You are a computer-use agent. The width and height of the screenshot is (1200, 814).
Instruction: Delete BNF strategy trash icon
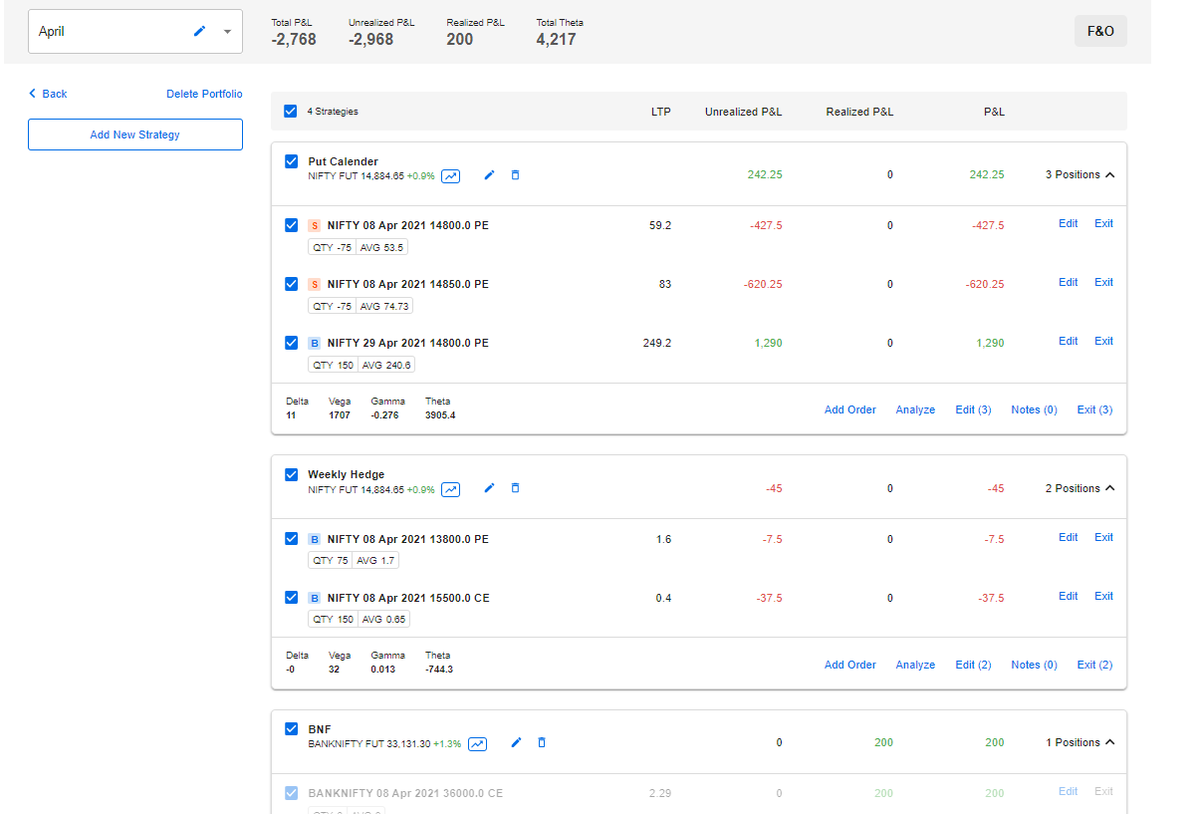[542, 743]
